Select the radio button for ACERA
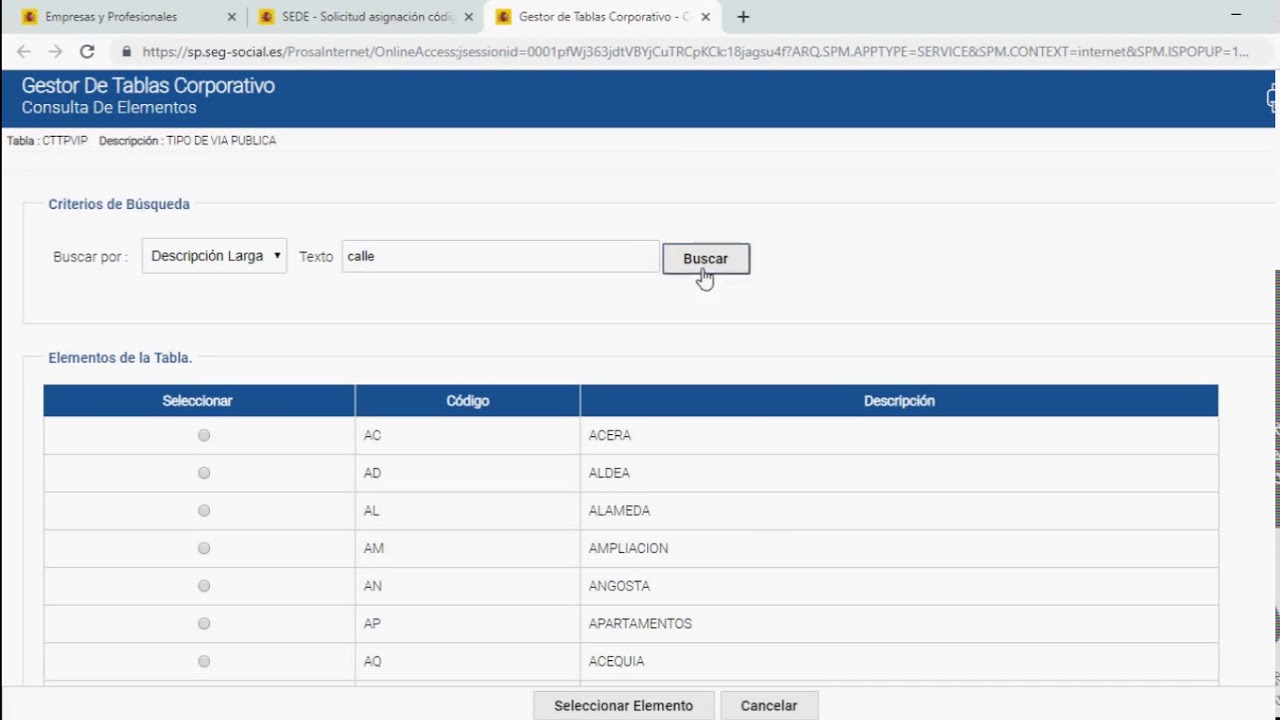Screen dimensions: 1280x720 203,435
